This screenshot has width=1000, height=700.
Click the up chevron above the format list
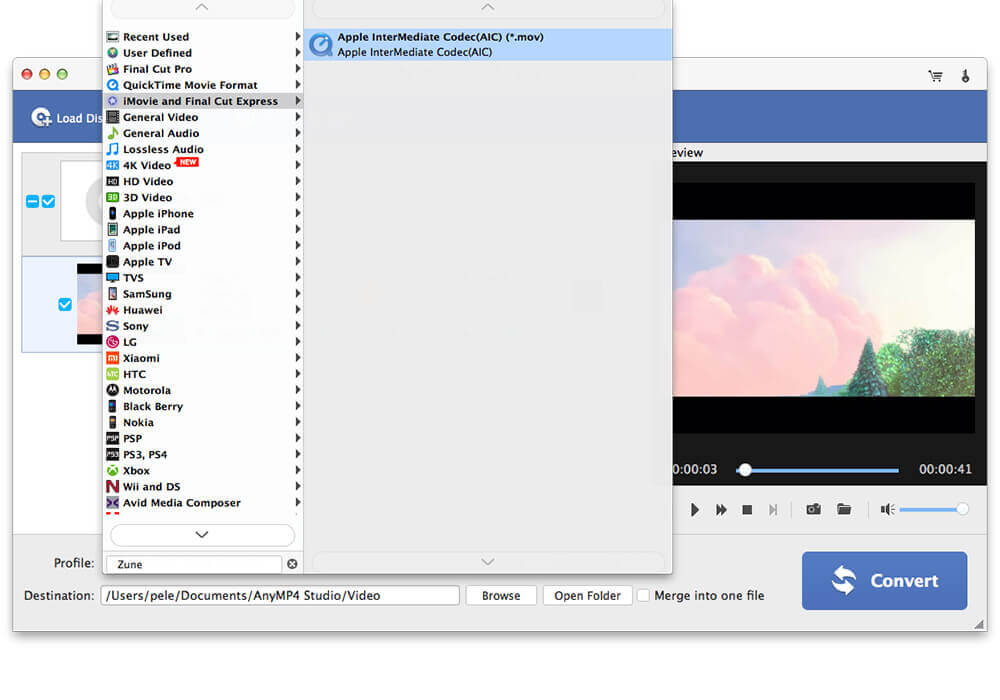coord(488,8)
